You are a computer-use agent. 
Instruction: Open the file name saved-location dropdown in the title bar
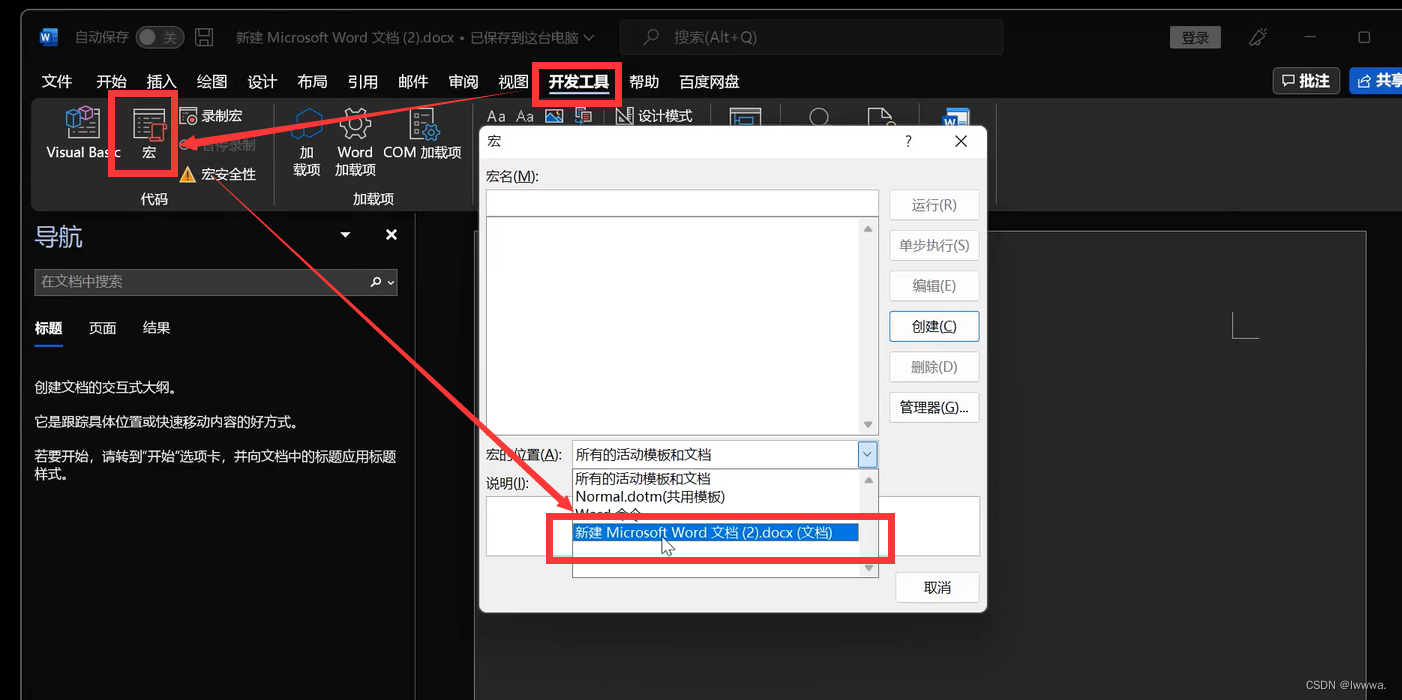point(589,38)
